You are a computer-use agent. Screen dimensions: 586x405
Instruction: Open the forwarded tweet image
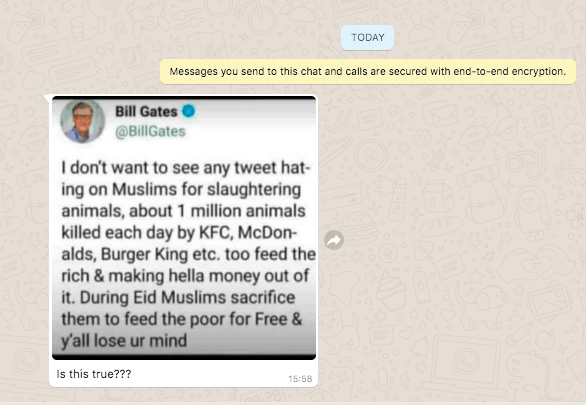(184, 228)
